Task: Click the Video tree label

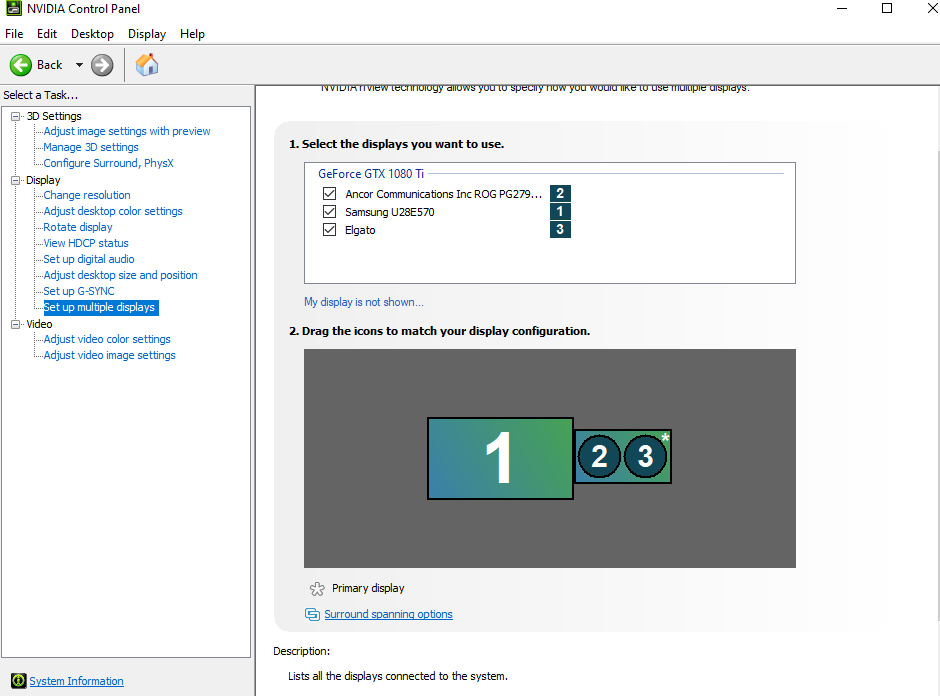Action: [x=40, y=324]
